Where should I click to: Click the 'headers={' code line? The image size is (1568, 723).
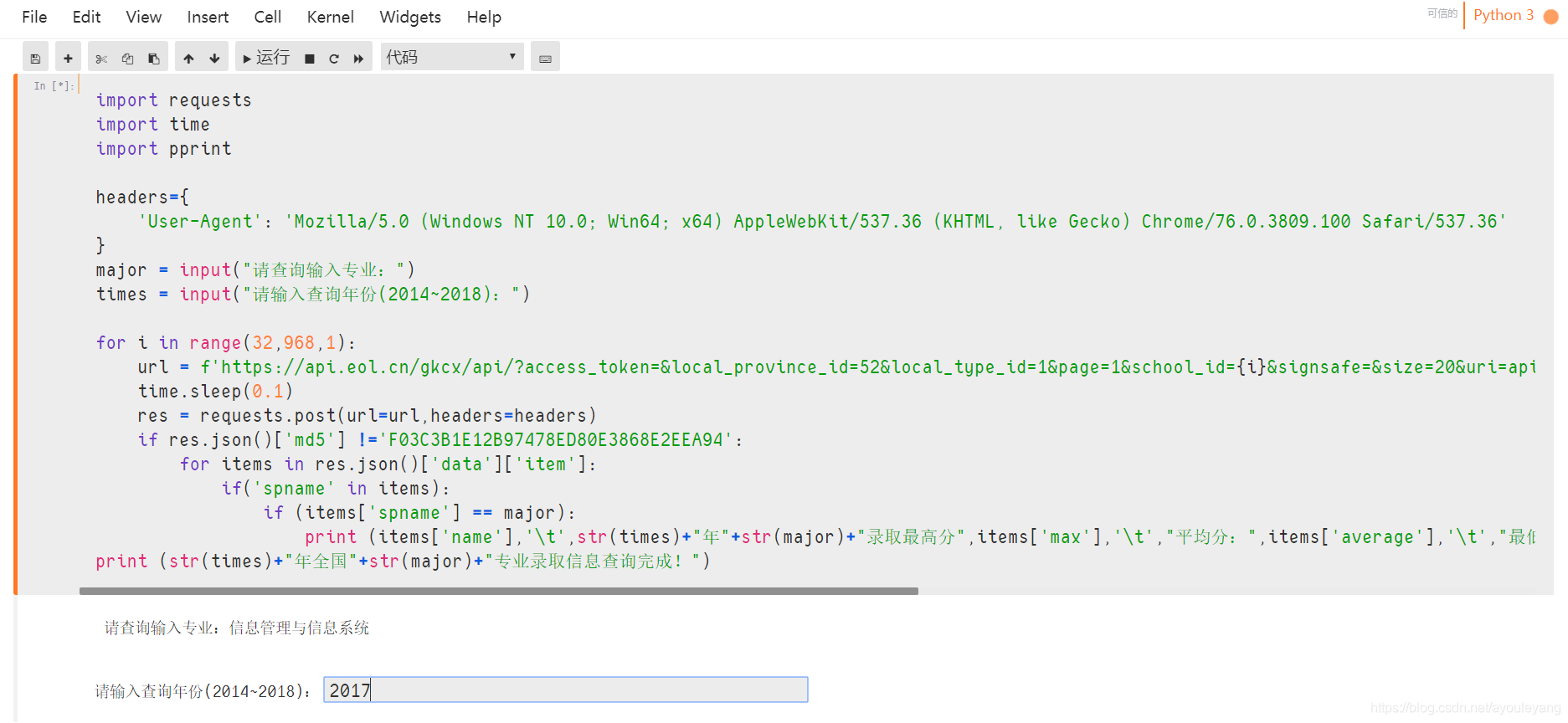[142, 197]
